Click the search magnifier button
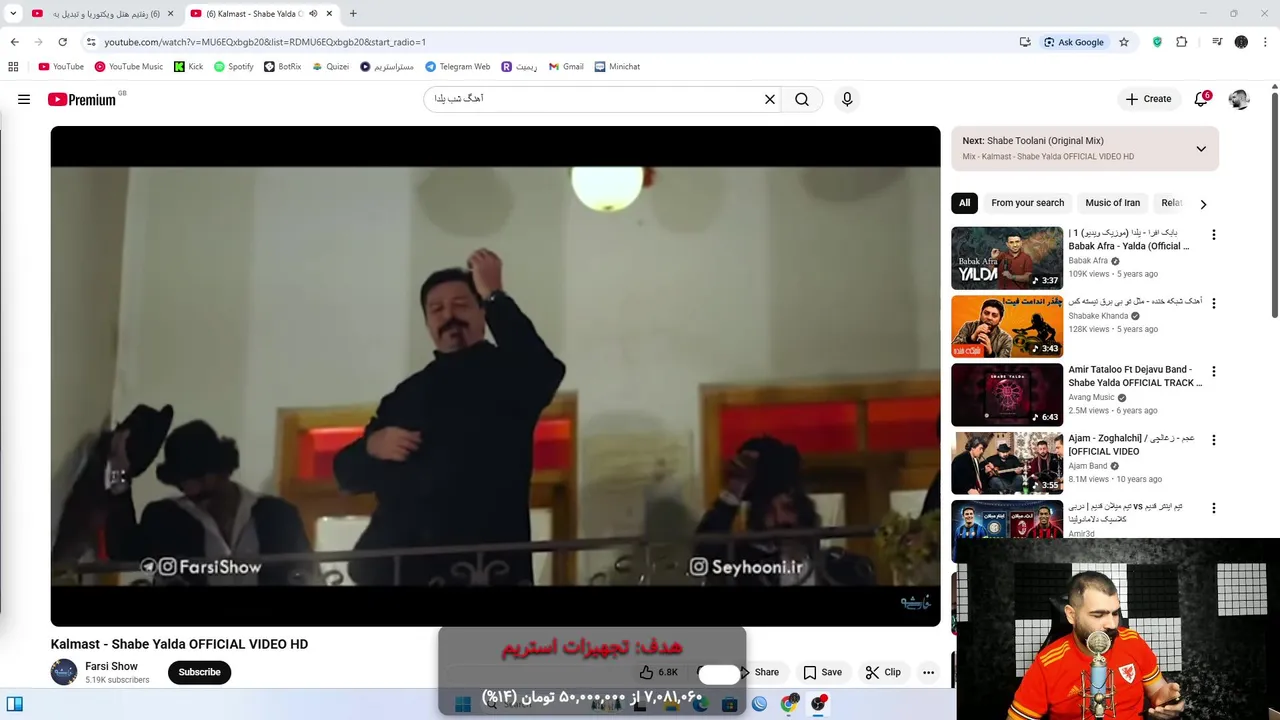Viewport: 1280px width, 720px height. tap(802, 99)
